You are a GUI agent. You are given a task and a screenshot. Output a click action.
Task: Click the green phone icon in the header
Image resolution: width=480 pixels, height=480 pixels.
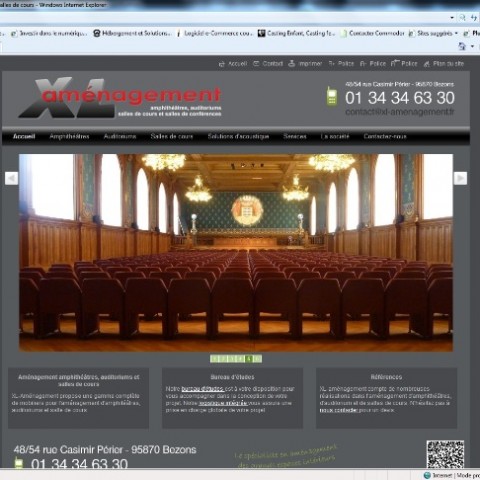(x=331, y=96)
